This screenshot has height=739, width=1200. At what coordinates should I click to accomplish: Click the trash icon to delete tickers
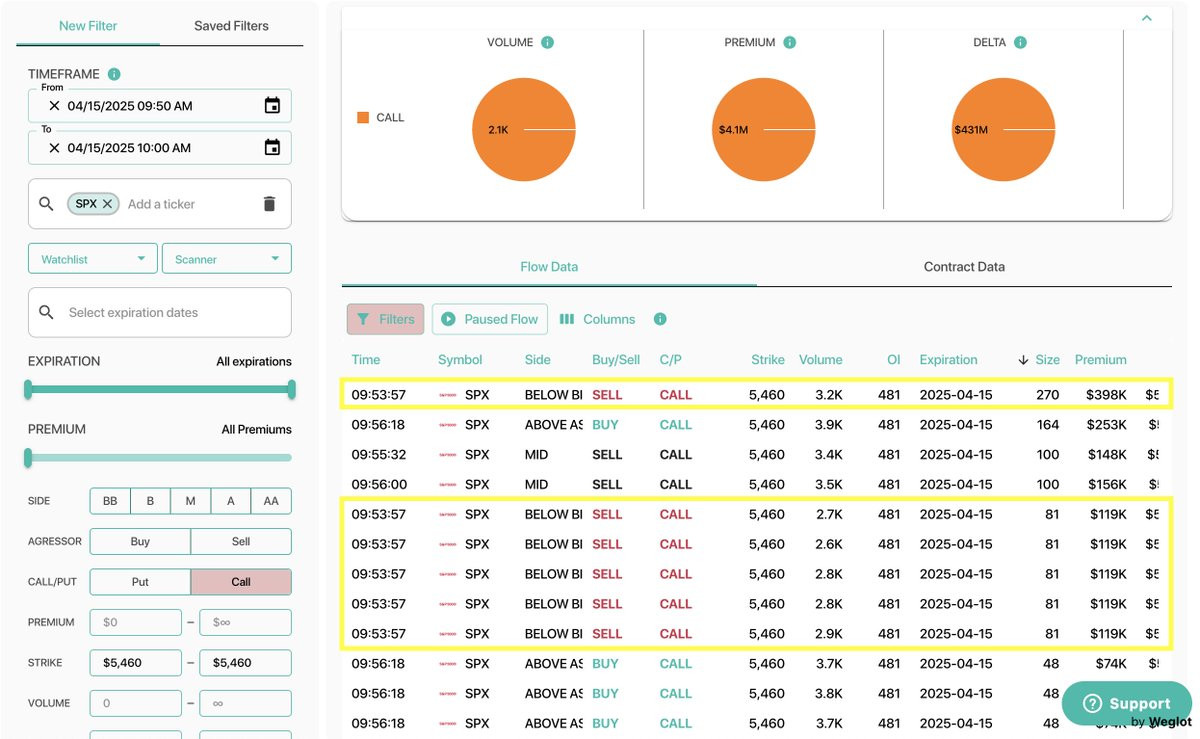coord(268,204)
